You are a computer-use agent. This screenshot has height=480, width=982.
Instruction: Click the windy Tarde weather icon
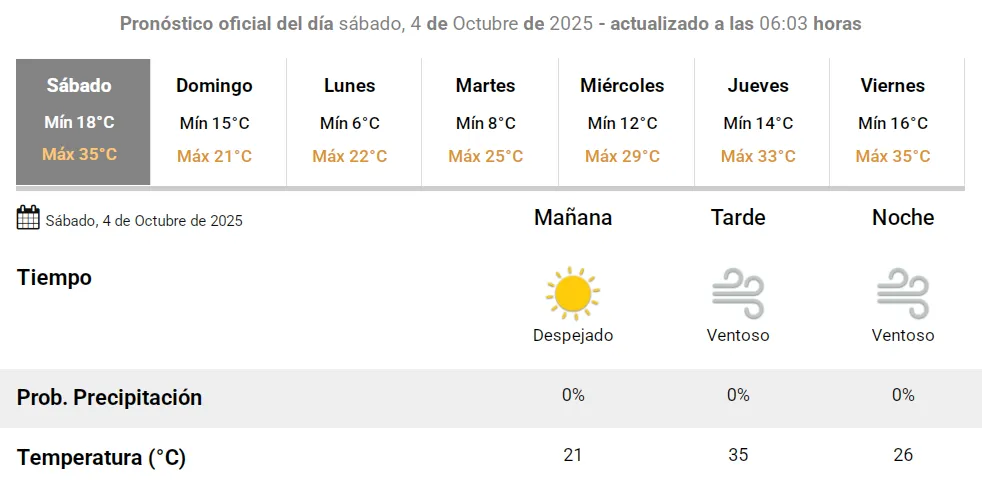738,293
